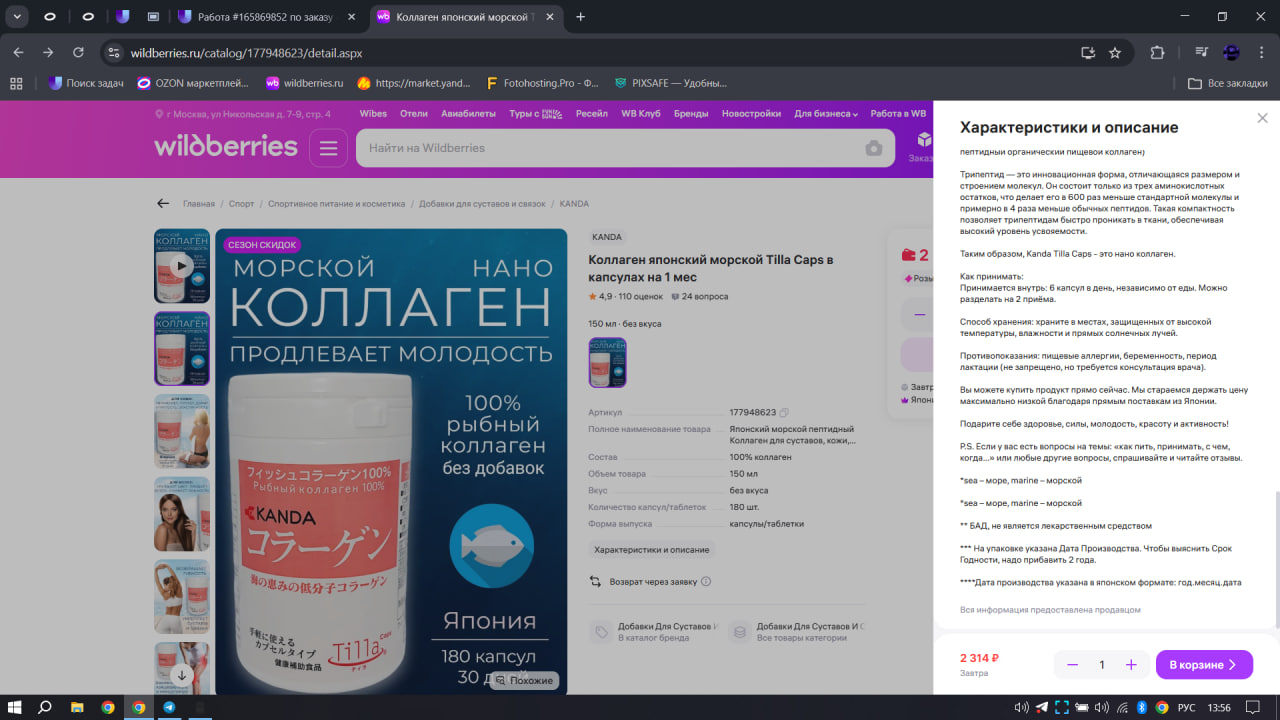
Task: Open Добавки для суставов и связок breadcrumb
Action: tap(482, 204)
